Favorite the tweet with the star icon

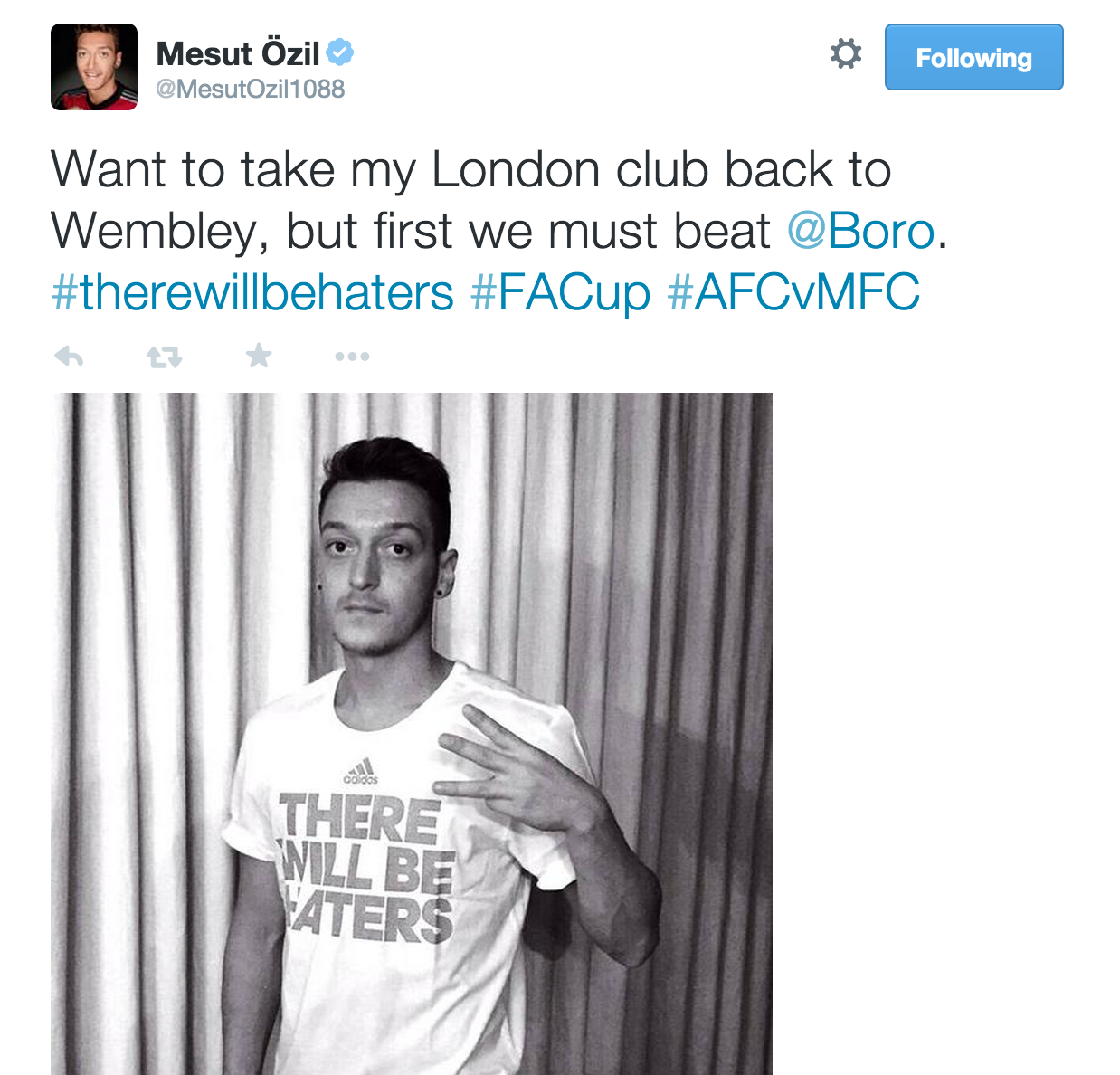tap(259, 356)
